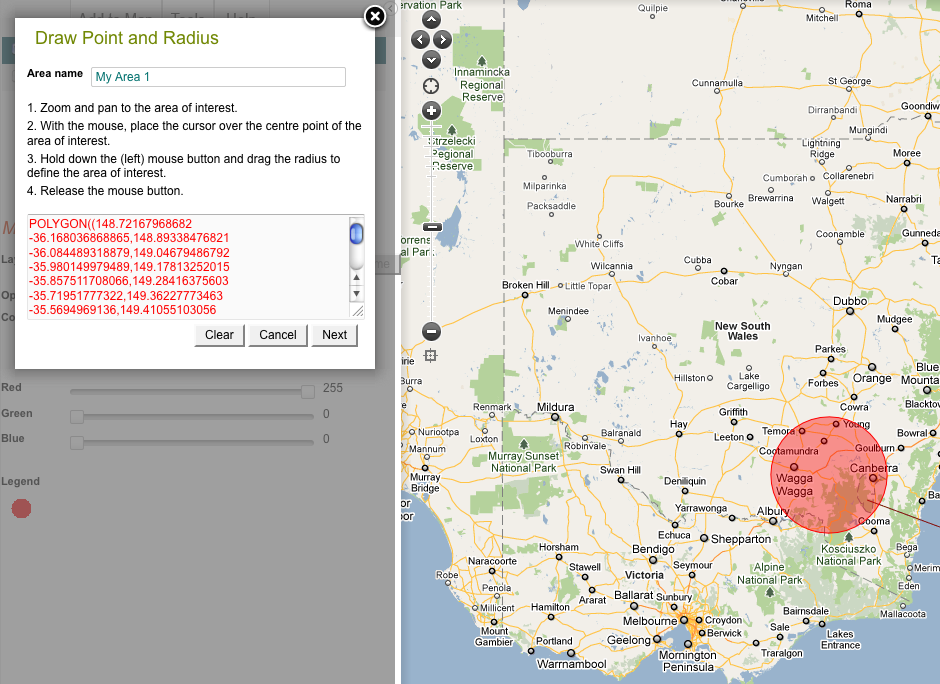Click the zoom-to-box icon below zoom bar
940x684 pixels.
pyautogui.click(x=431, y=356)
